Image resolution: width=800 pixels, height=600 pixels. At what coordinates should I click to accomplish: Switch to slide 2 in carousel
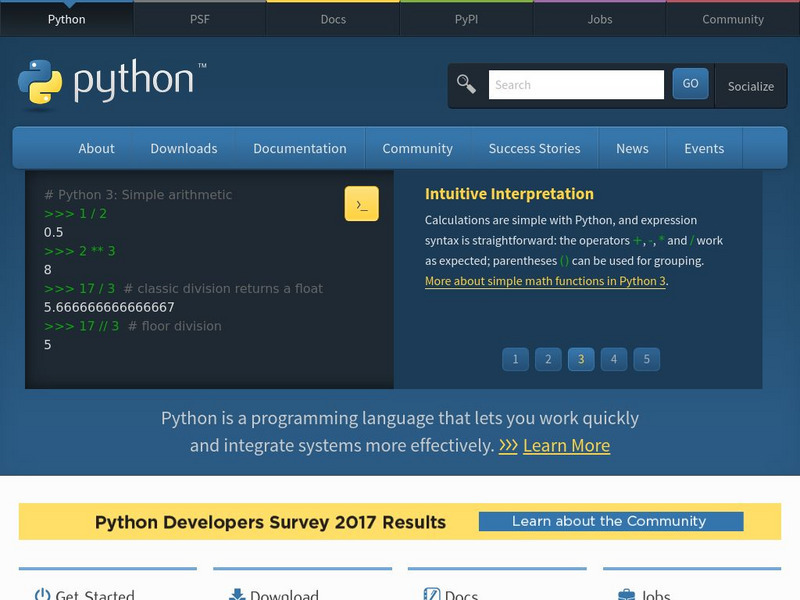[548, 359]
